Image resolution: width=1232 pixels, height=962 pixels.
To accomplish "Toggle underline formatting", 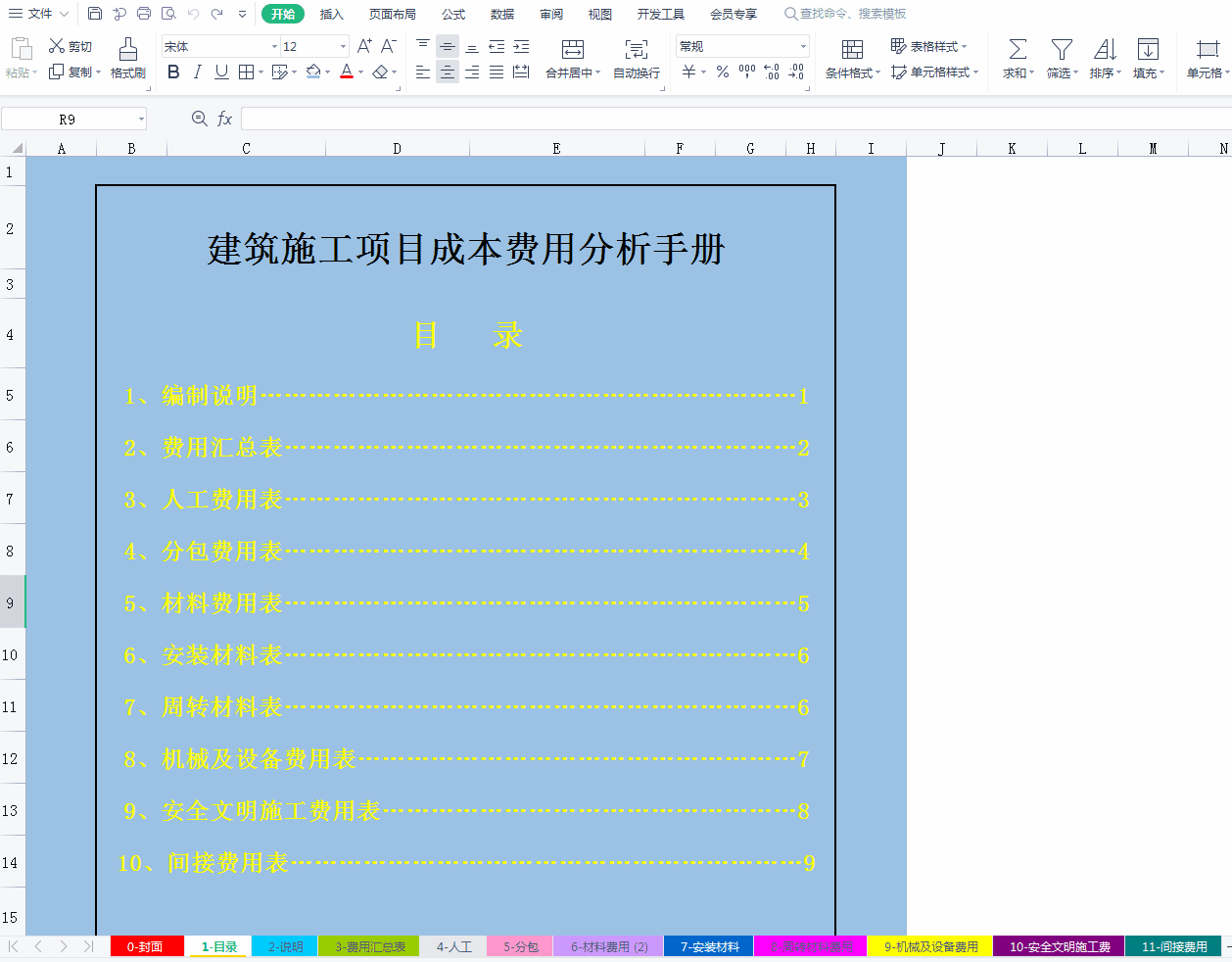I will [x=223, y=72].
